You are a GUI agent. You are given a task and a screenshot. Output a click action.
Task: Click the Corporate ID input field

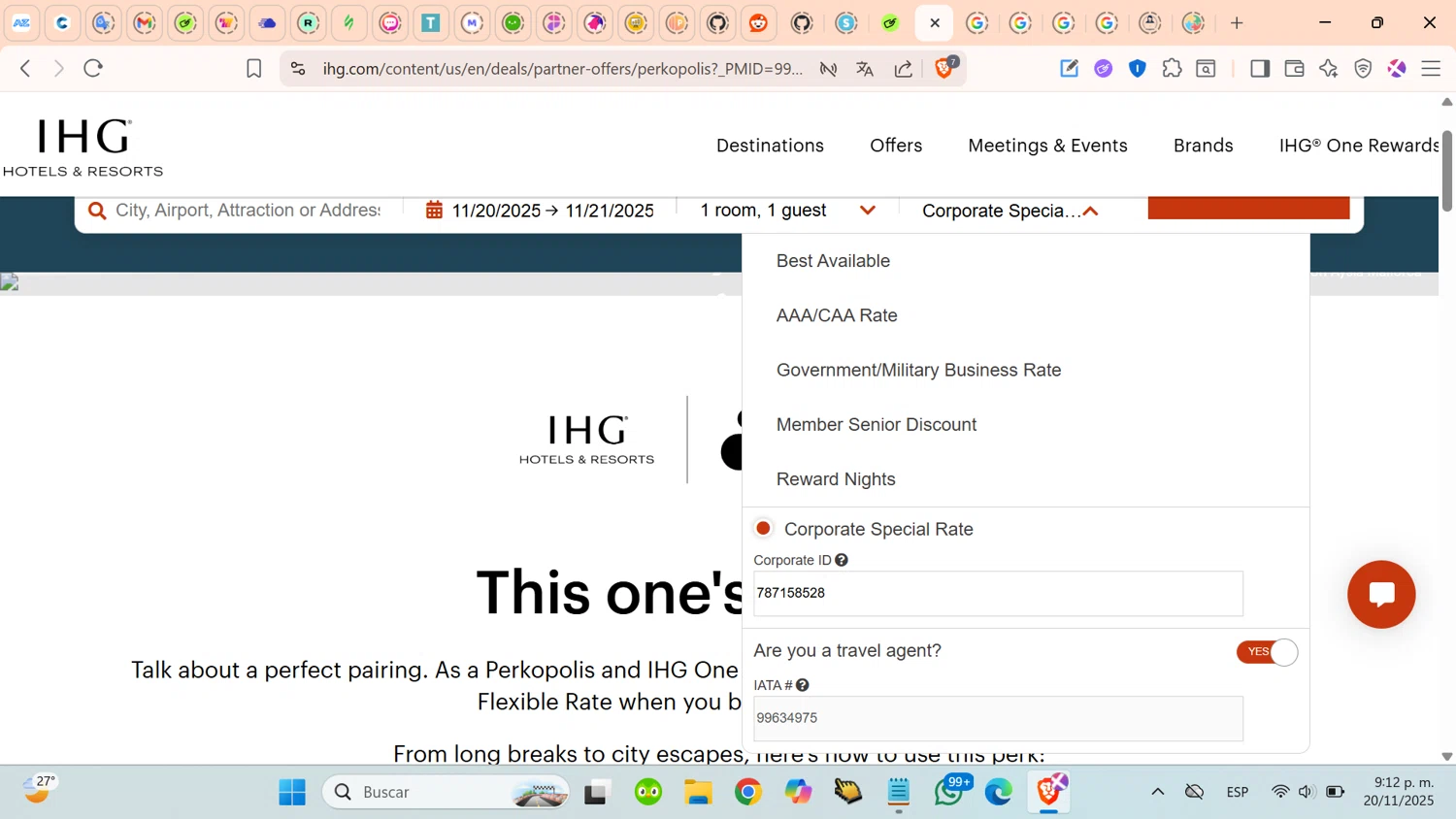(998, 593)
